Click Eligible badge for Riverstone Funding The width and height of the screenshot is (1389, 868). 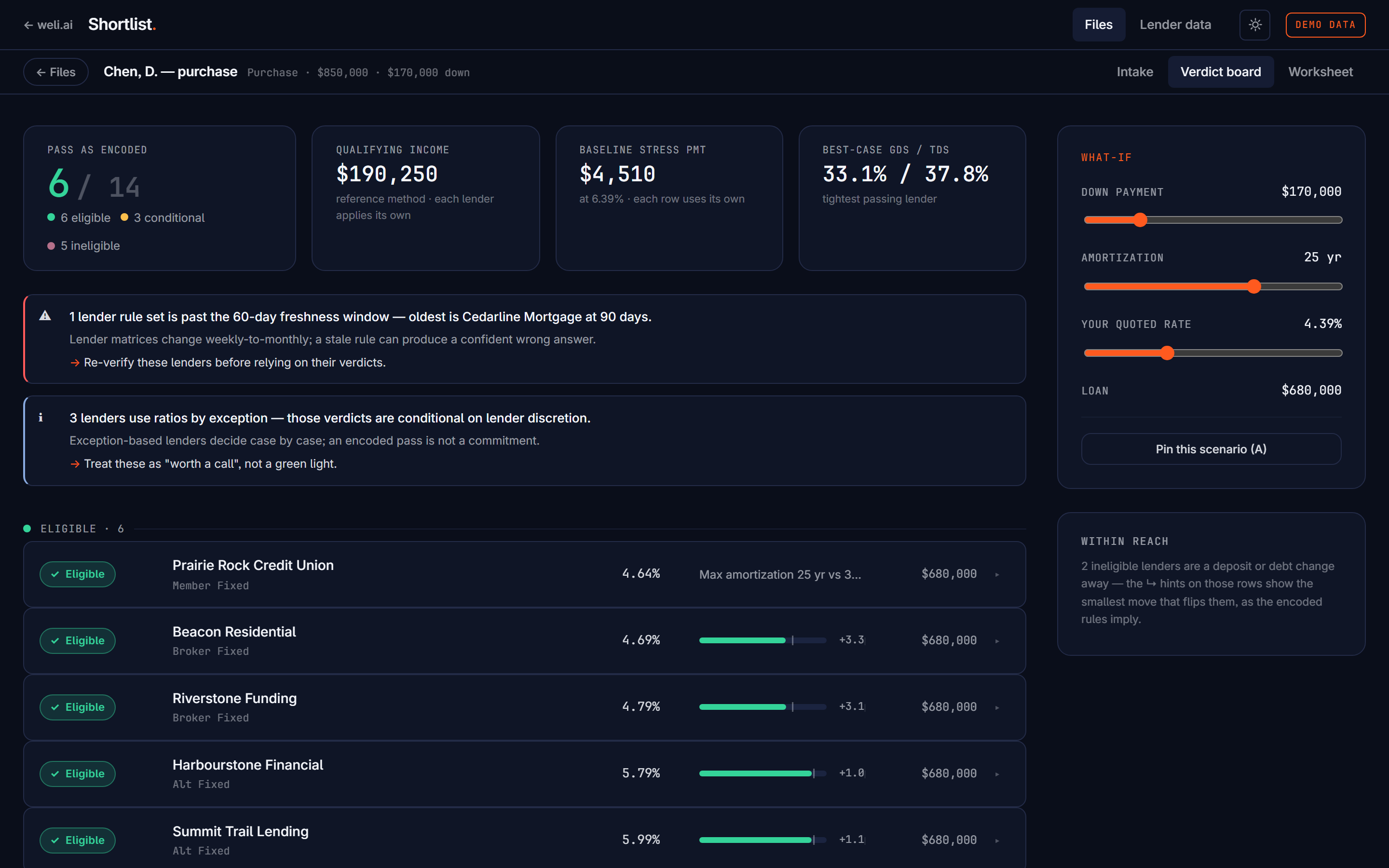point(78,707)
